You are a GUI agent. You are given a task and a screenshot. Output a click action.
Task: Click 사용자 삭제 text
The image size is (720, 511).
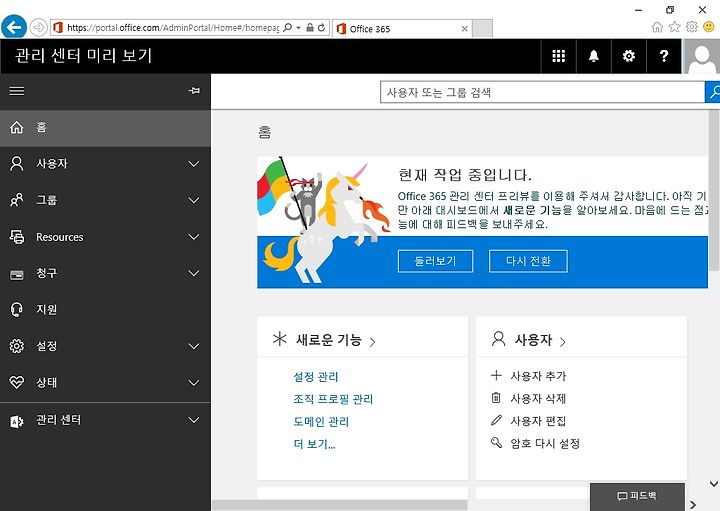click(x=539, y=399)
